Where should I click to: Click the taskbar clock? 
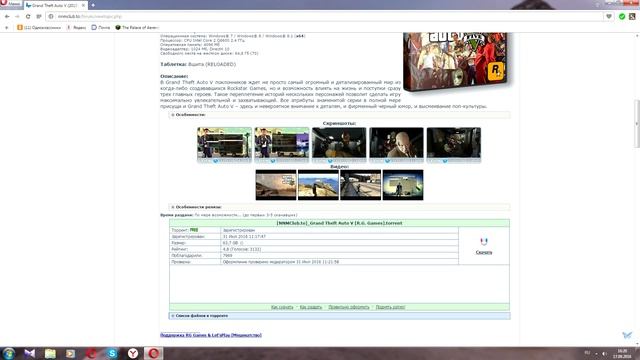coord(622,353)
